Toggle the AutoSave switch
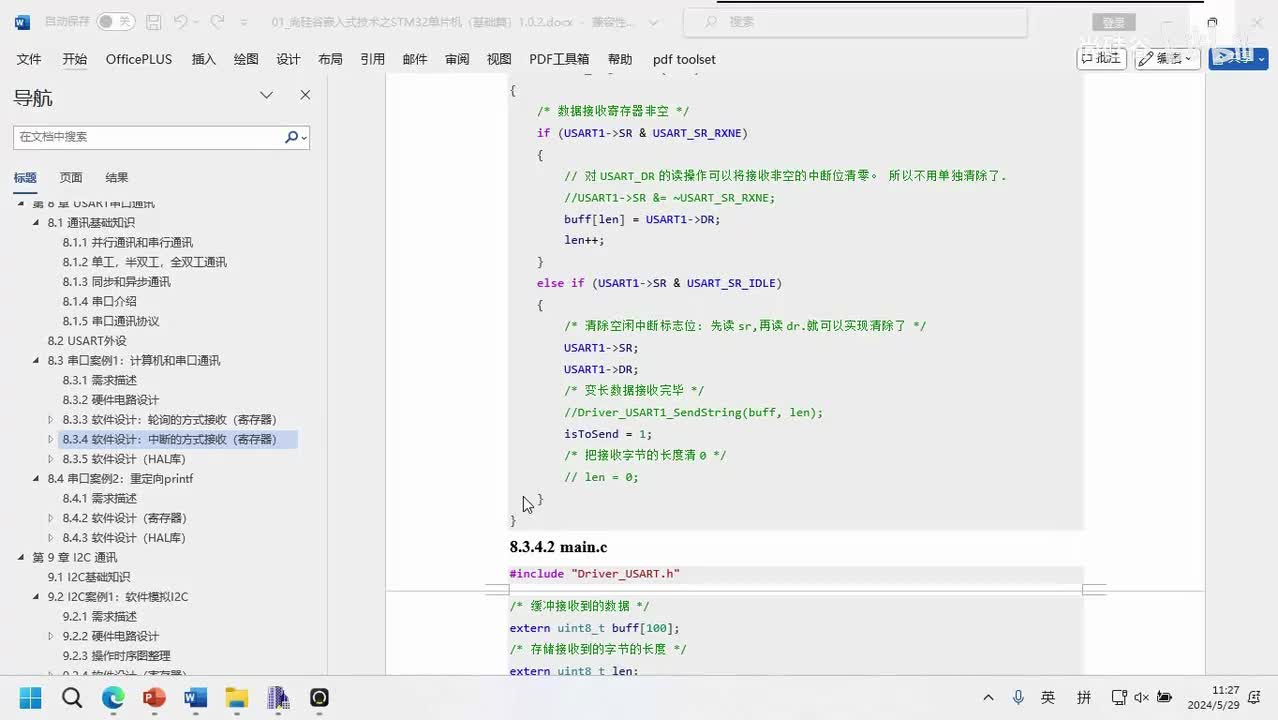Viewport: 1278px width, 720px height. click(115, 22)
